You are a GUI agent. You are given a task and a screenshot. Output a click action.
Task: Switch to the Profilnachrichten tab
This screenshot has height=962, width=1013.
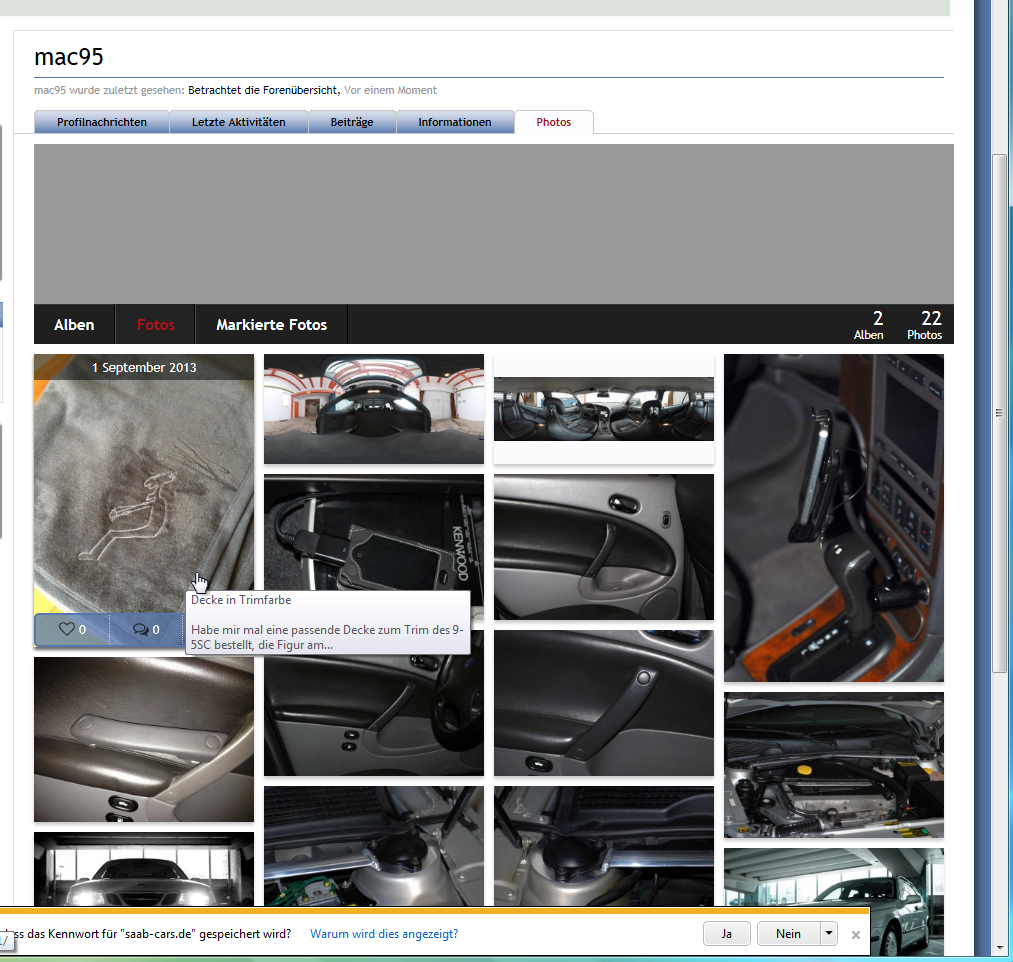point(101,122)
